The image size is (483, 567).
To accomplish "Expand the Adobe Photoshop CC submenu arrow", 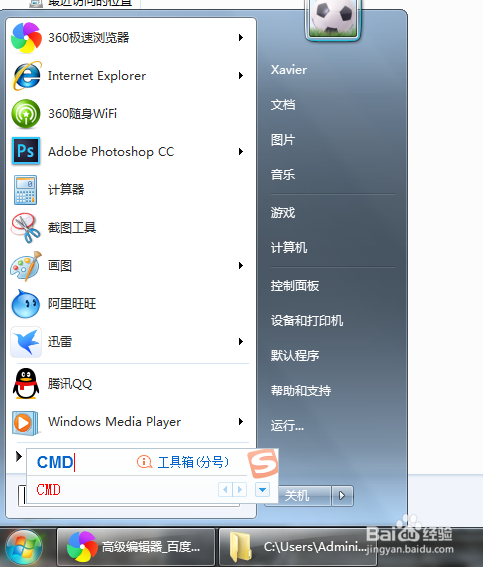I will pos(241,152).
